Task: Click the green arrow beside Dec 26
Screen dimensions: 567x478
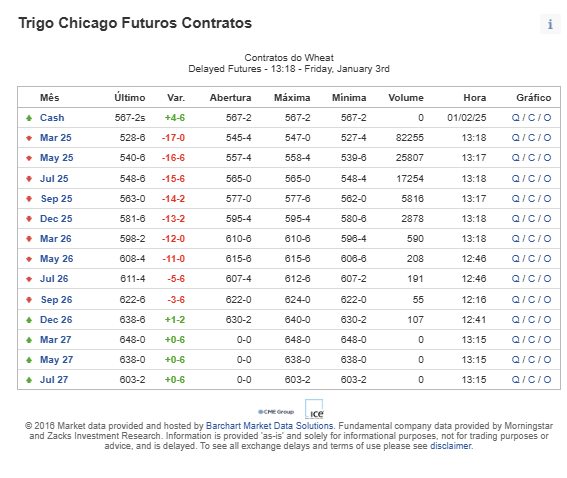Action: pyautogui.click(x=29, y=320)
